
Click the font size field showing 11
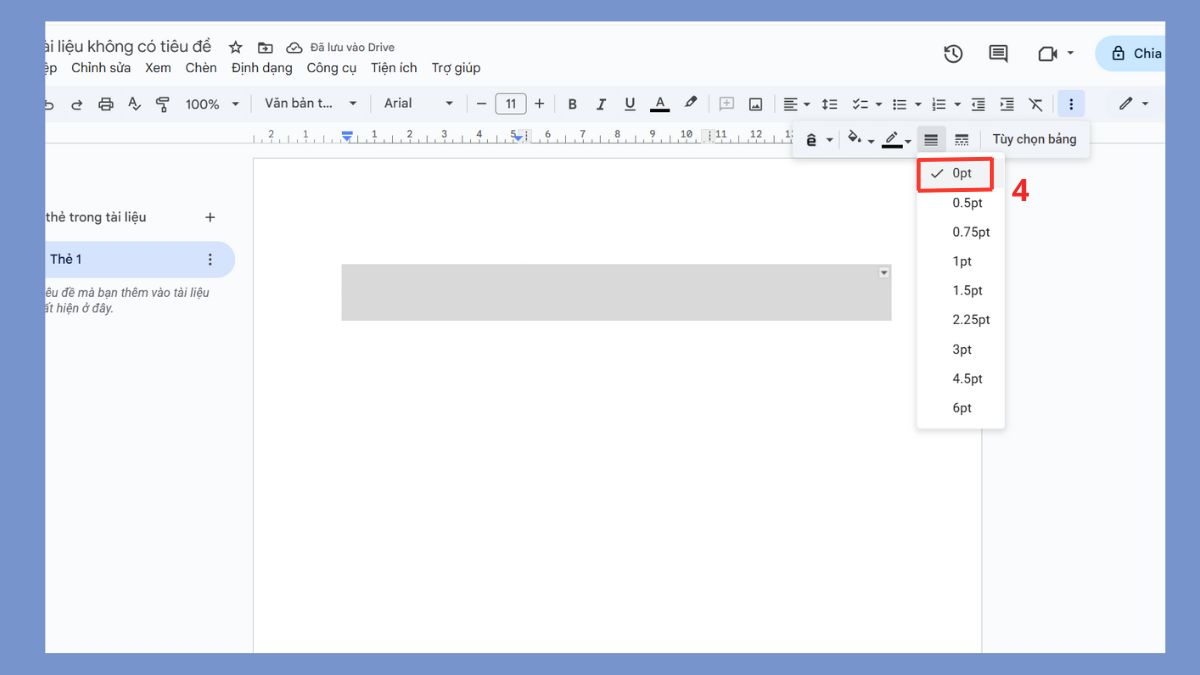tap(511, 104)
